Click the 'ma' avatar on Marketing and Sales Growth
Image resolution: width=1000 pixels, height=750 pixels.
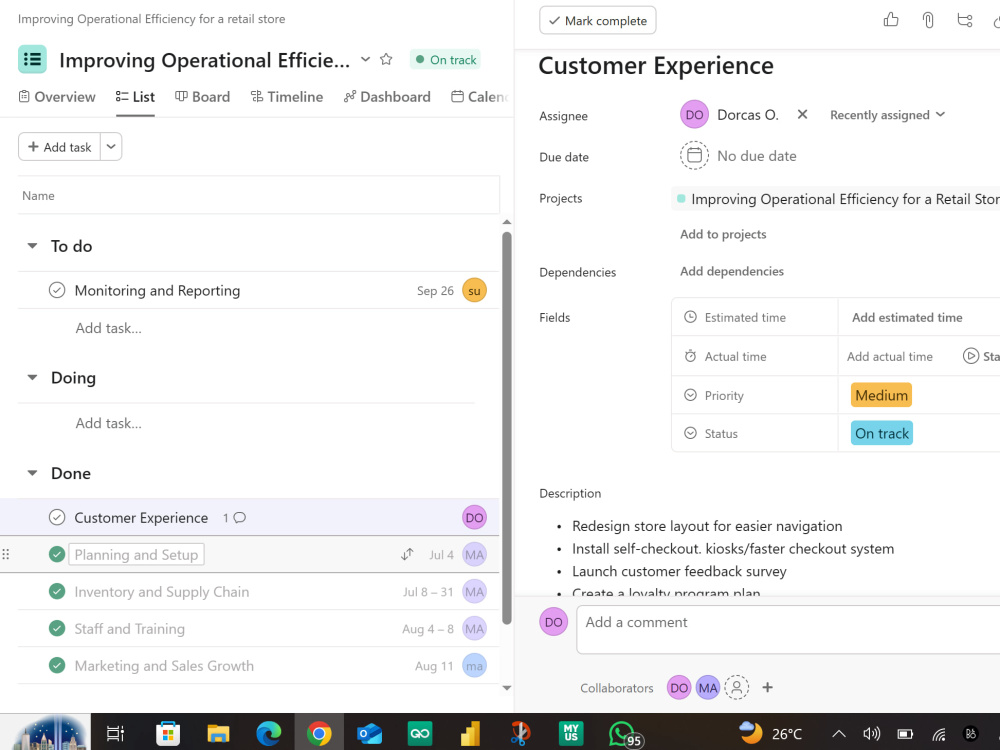[x=474, y=665]
